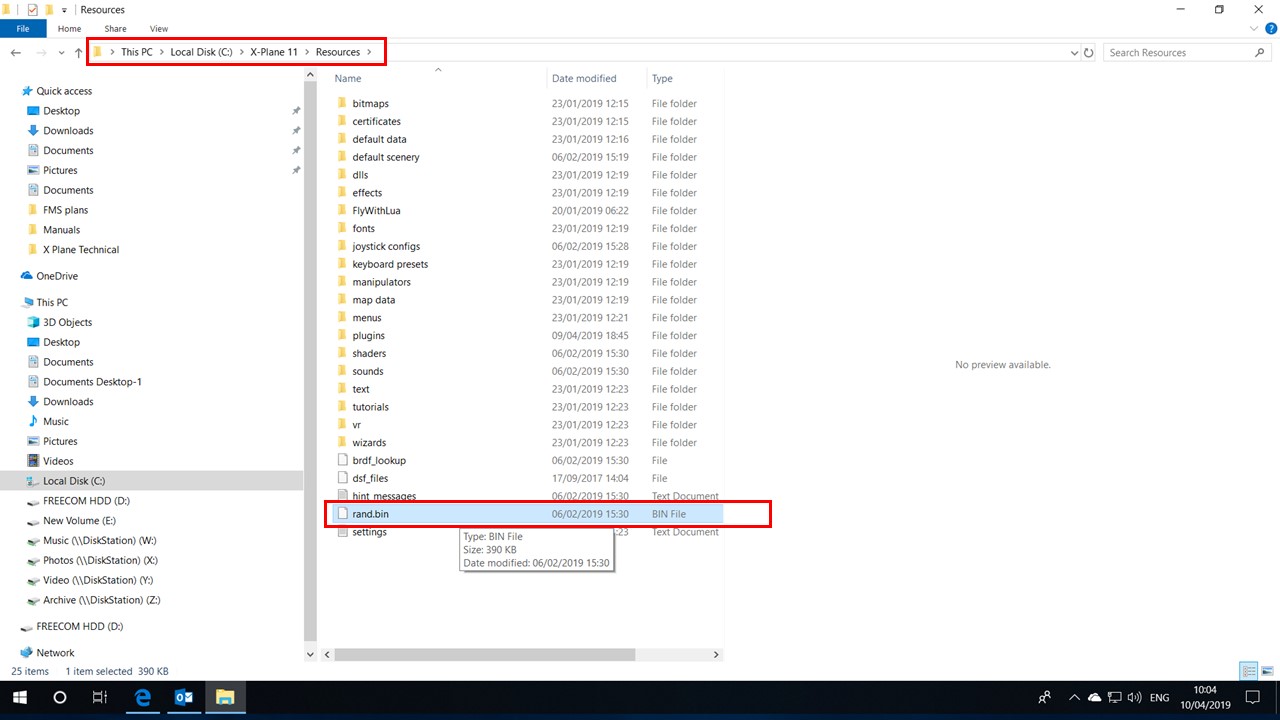Screen dimensions: 1280x720
Task: Open Desktop under Quick access
Action: coord(61,111)
